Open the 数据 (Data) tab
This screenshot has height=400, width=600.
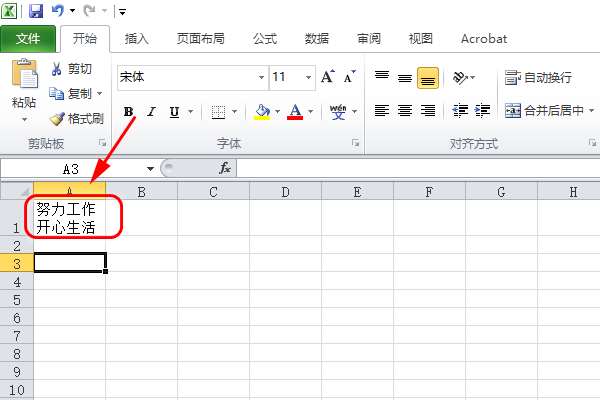[316, 39]
